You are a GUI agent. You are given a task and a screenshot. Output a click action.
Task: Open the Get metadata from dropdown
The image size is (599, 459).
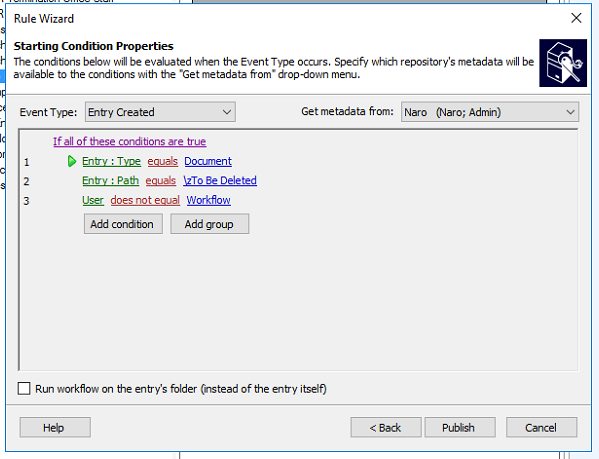click(x=490, y=112)
